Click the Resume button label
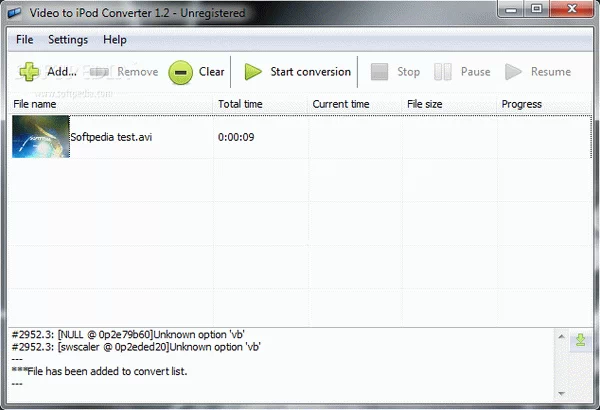This screenshot has width=600, height=410. click(551, 72)
